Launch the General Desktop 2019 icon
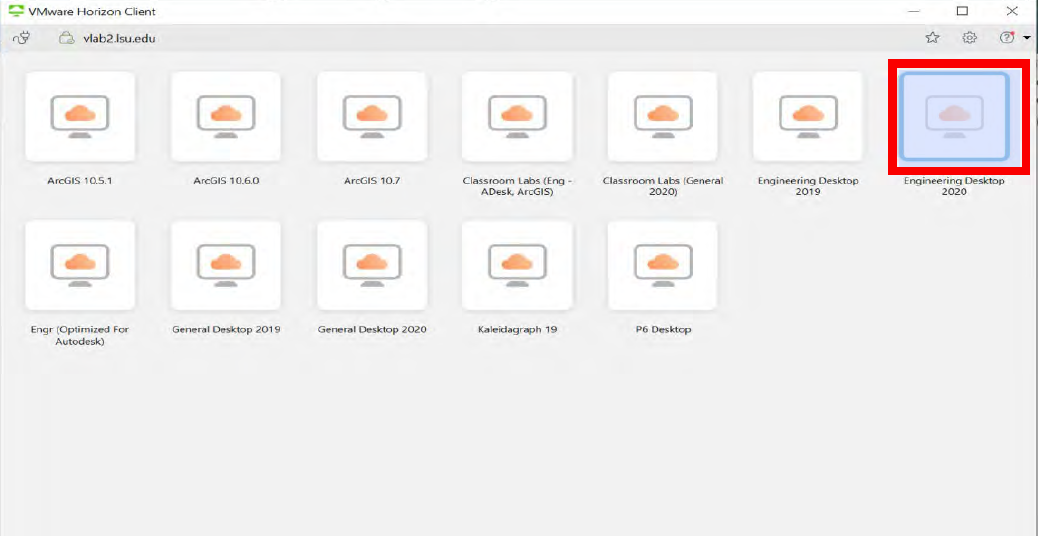 tap(226, 266)
